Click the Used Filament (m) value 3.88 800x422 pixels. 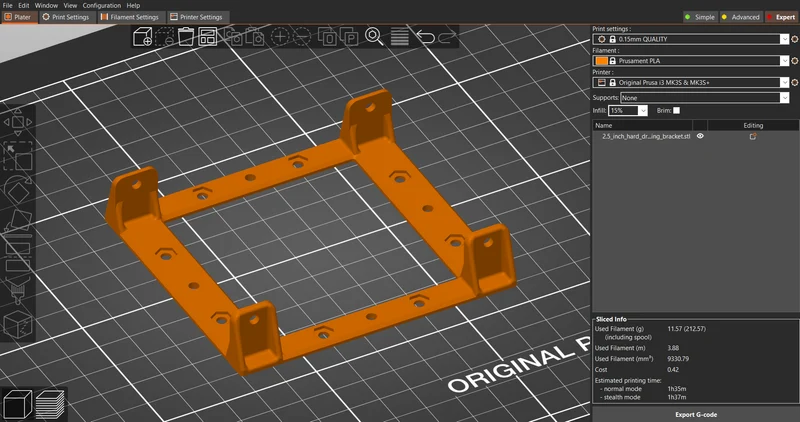pos(673,347)
